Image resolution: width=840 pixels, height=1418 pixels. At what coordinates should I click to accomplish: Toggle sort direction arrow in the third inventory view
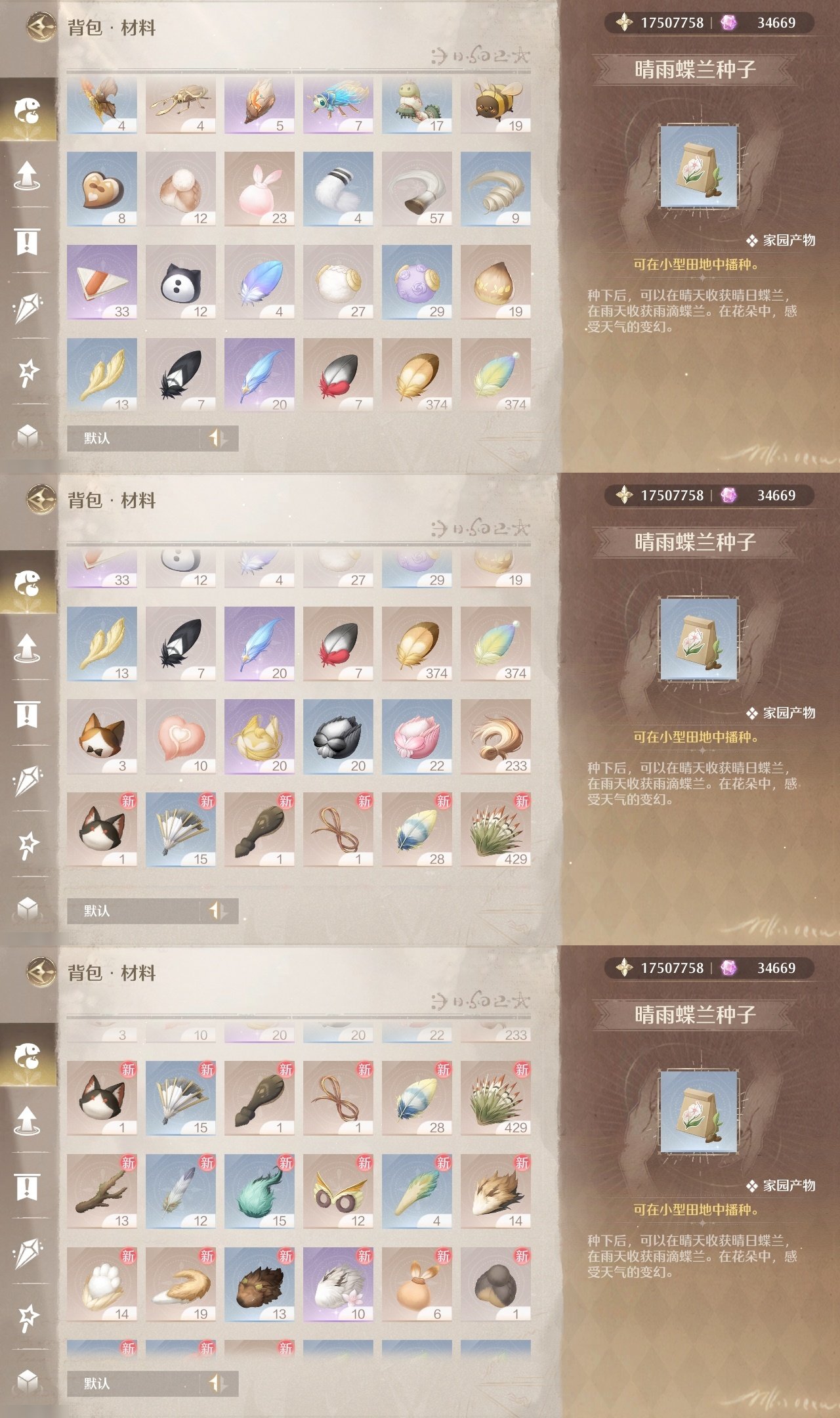pos(217,1383)
